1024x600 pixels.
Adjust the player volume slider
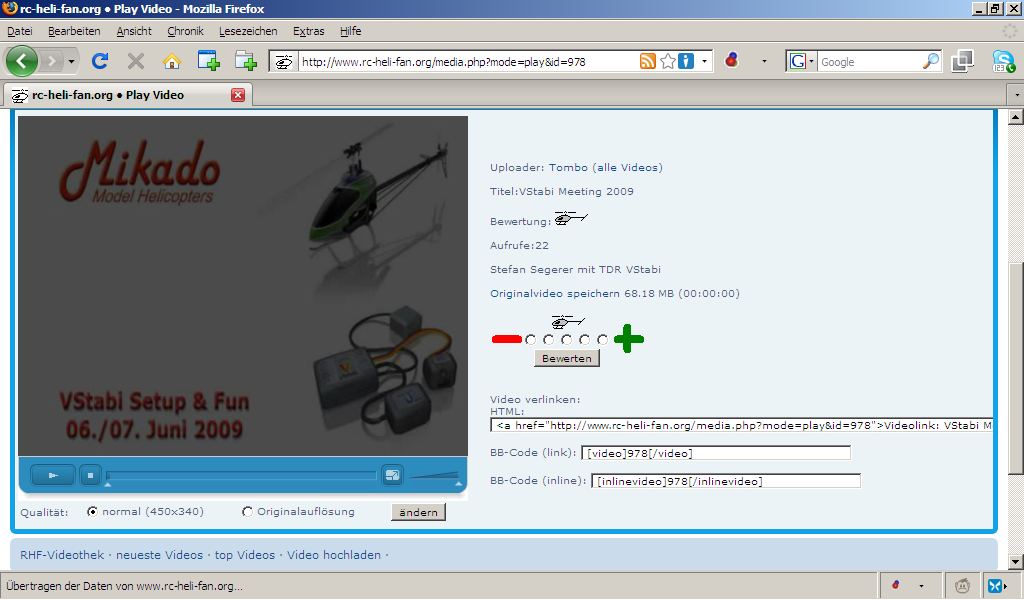click(436, 477)
